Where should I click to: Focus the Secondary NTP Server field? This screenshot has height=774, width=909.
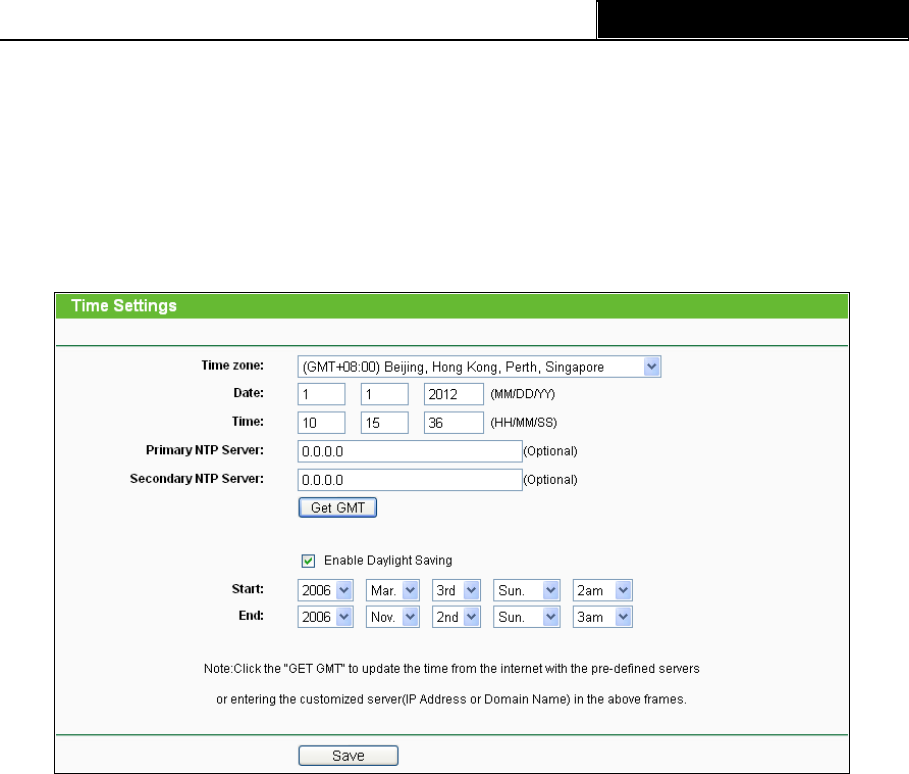[410, 479]
